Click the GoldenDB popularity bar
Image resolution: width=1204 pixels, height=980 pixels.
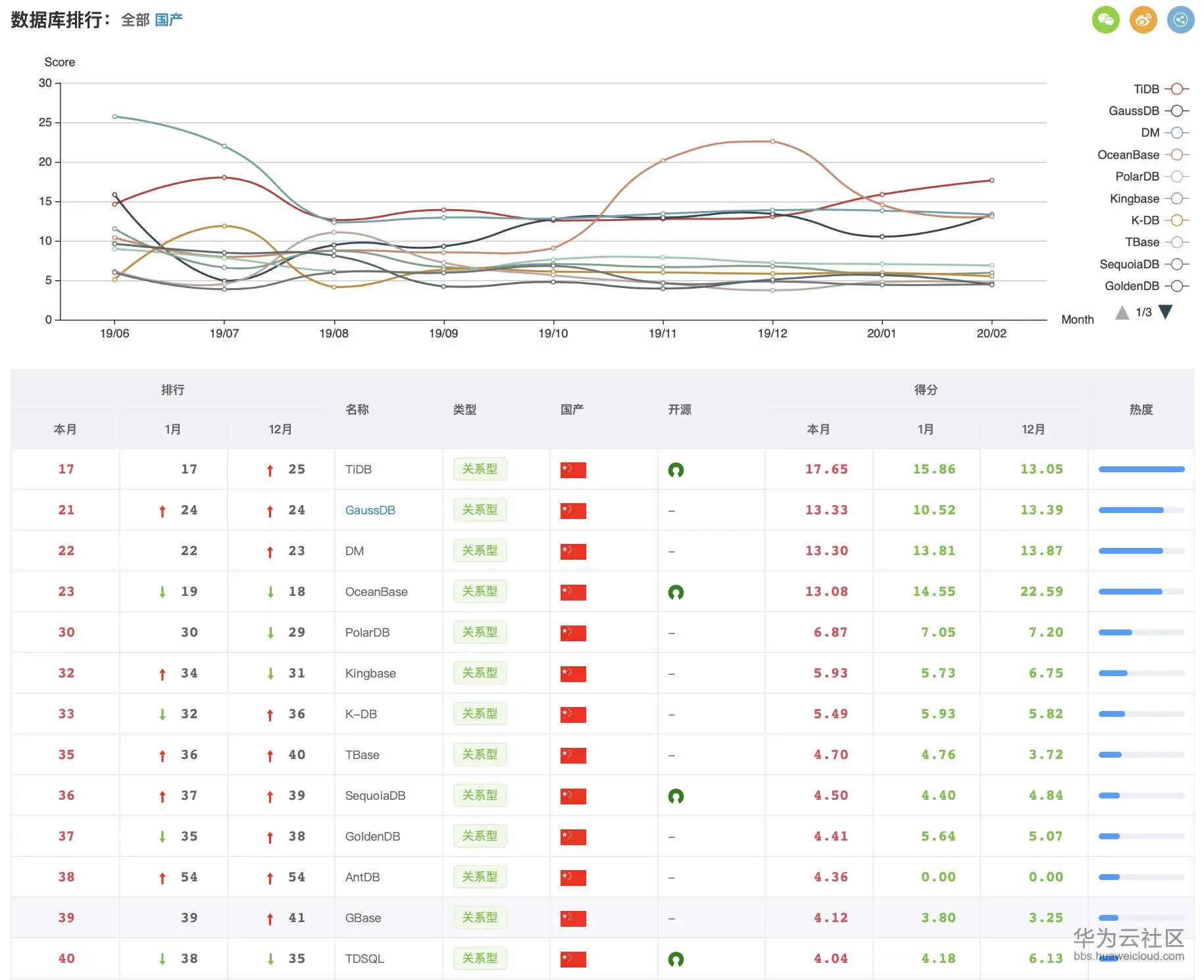point(1141,837)
